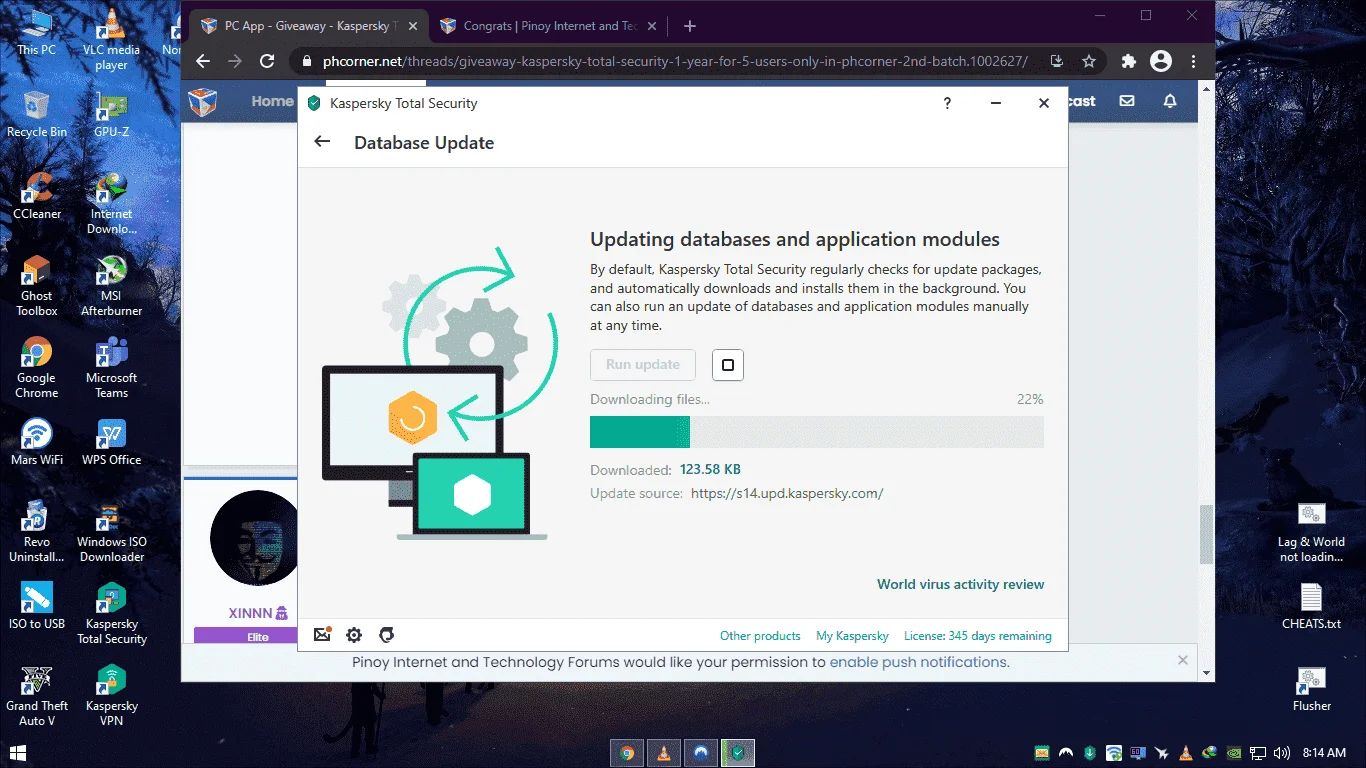Open the My Kaspersky link
Viewport: 1366px width, 768px height.
coord(853,636)
